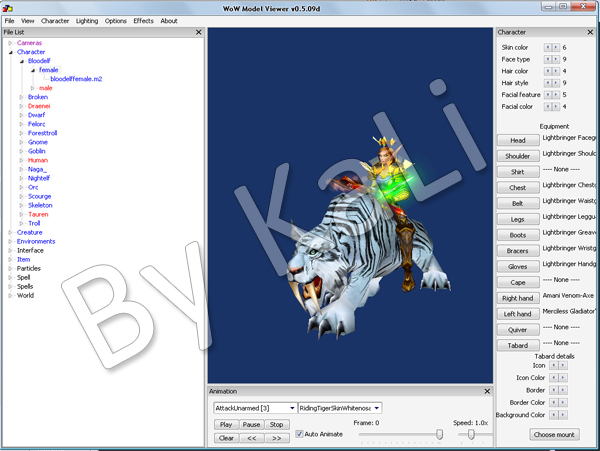Toggle the Auto Animate checkbox

(x=300, y=434)
